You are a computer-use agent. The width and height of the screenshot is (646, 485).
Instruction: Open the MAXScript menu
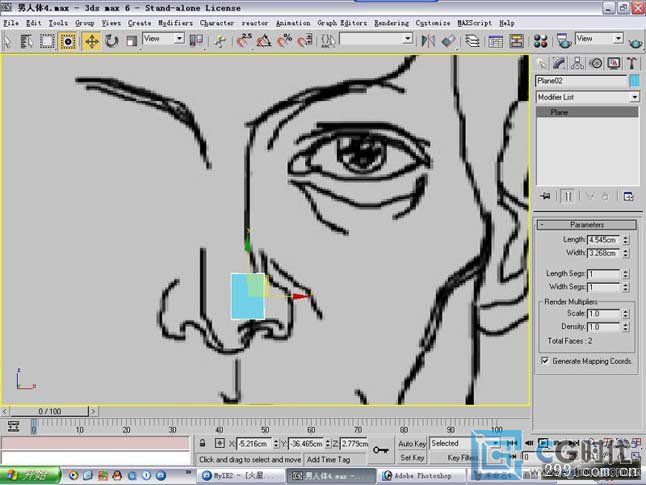coord(474,23)
